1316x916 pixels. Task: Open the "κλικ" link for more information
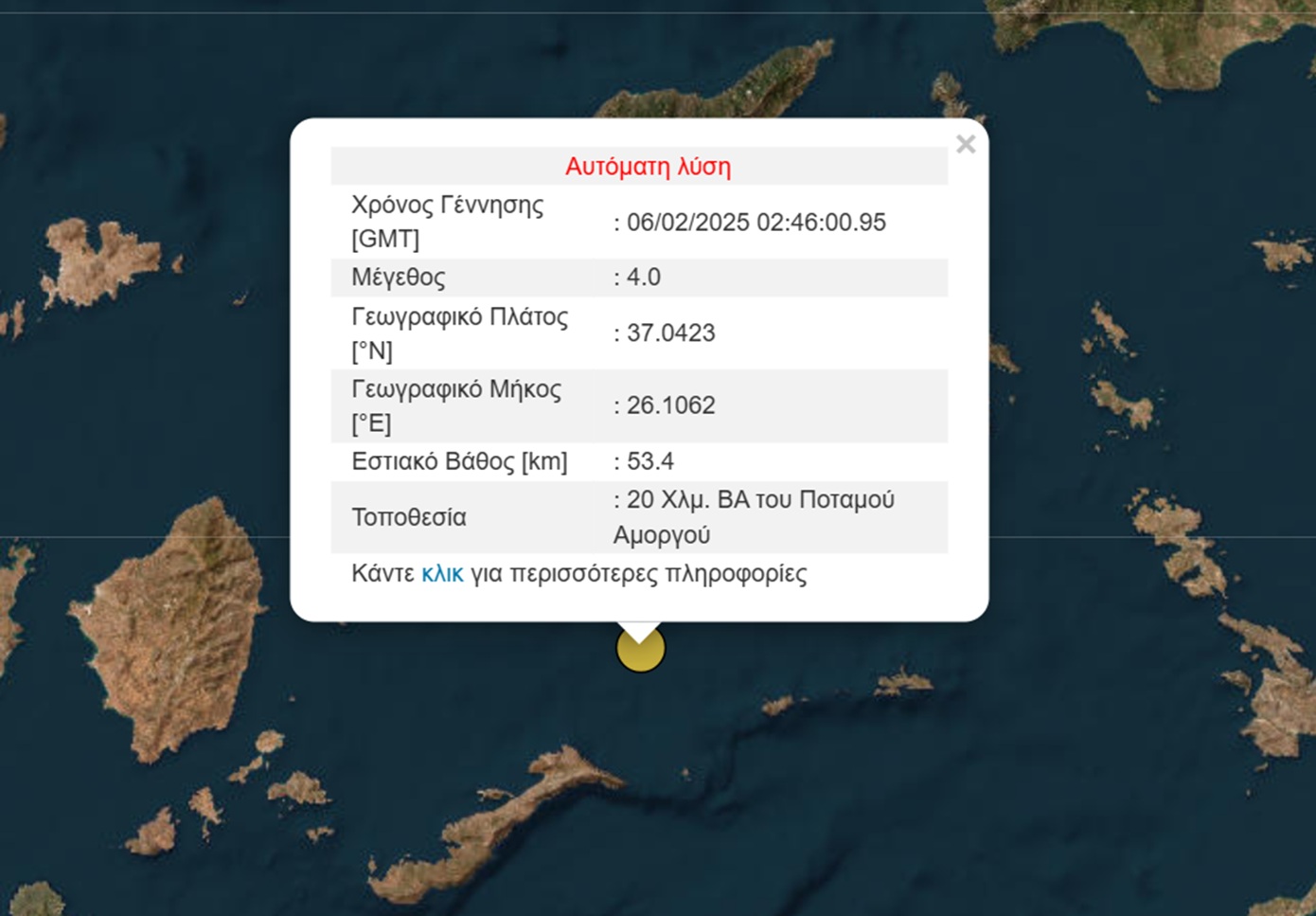tap(442, 574)
